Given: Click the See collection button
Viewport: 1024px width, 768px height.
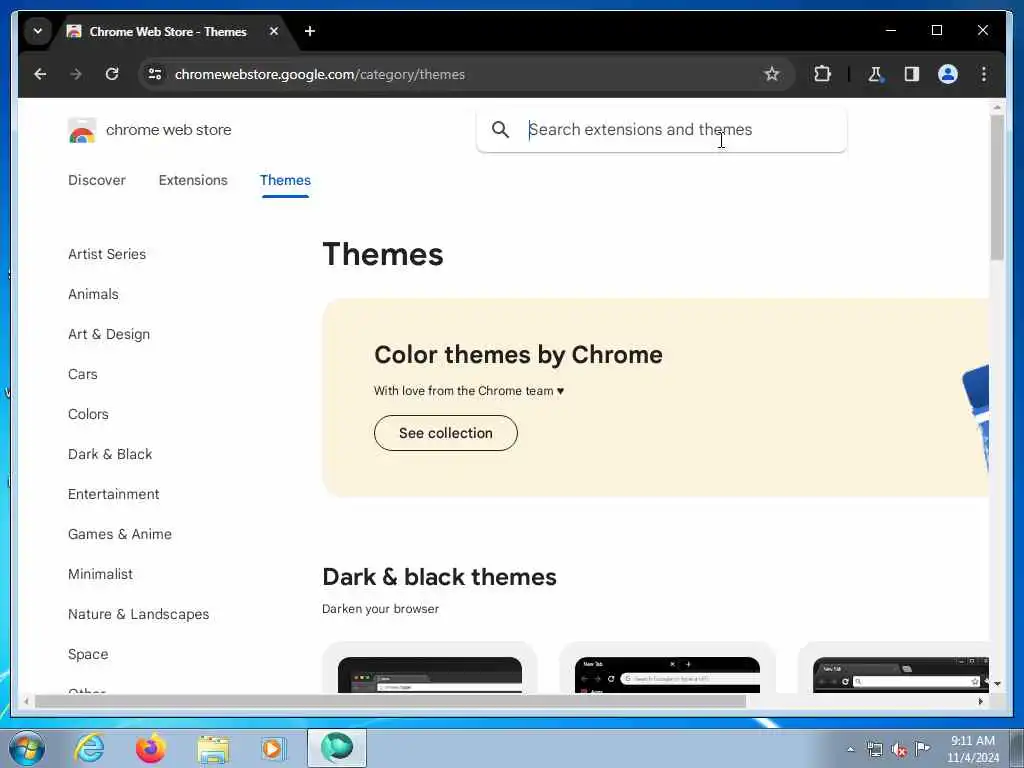Looking at the screenshot, I should [446, 433].
